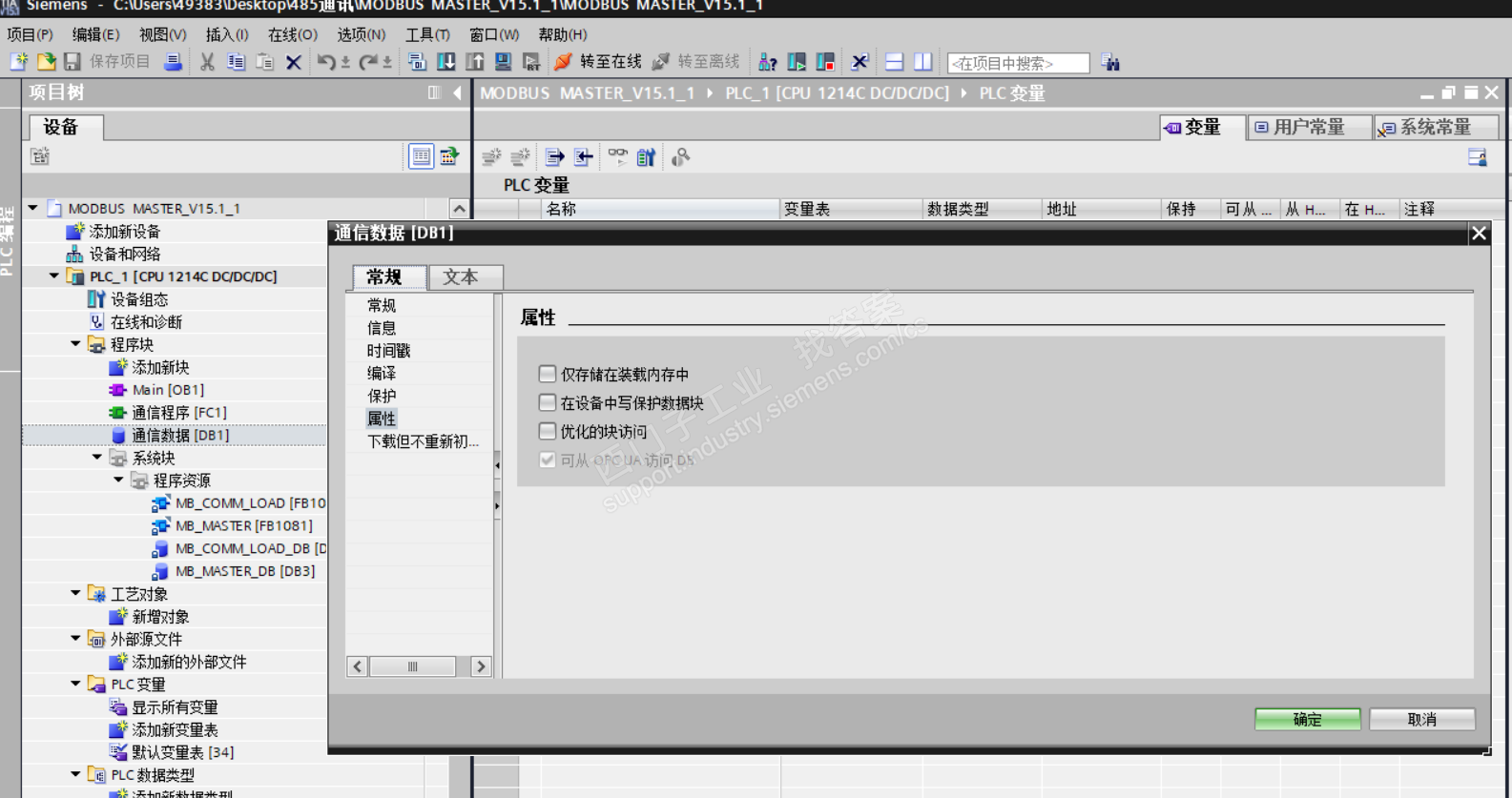Enable 'Only store in load memory' checkbox
1512x798 pixels.
coord(547,374)
